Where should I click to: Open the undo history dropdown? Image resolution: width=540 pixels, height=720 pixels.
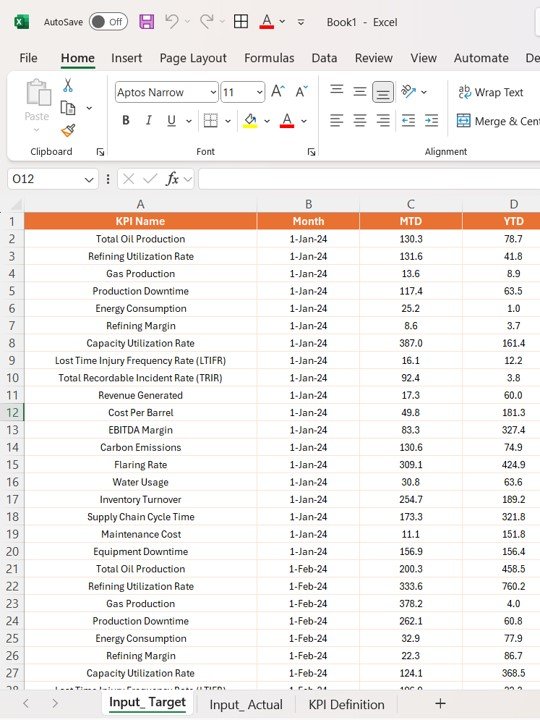187,22
